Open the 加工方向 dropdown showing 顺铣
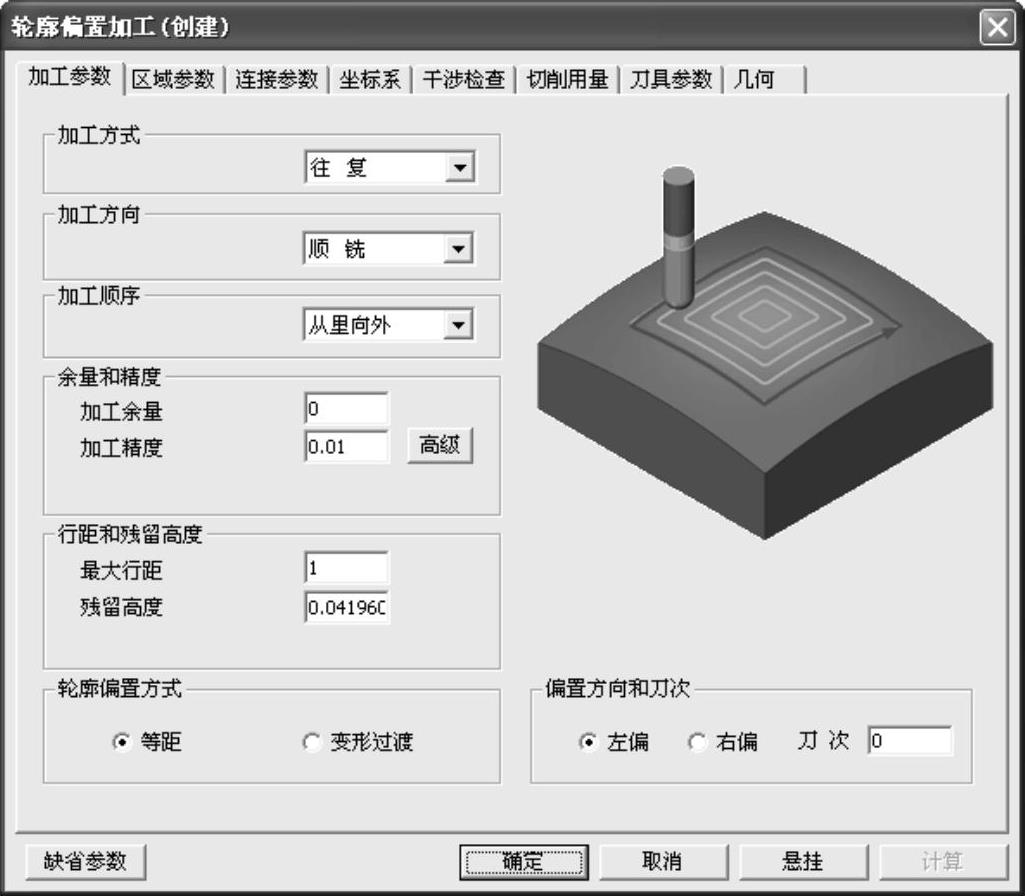The height and width of the screenshot is (896, 1025). (x=459, y=249)
